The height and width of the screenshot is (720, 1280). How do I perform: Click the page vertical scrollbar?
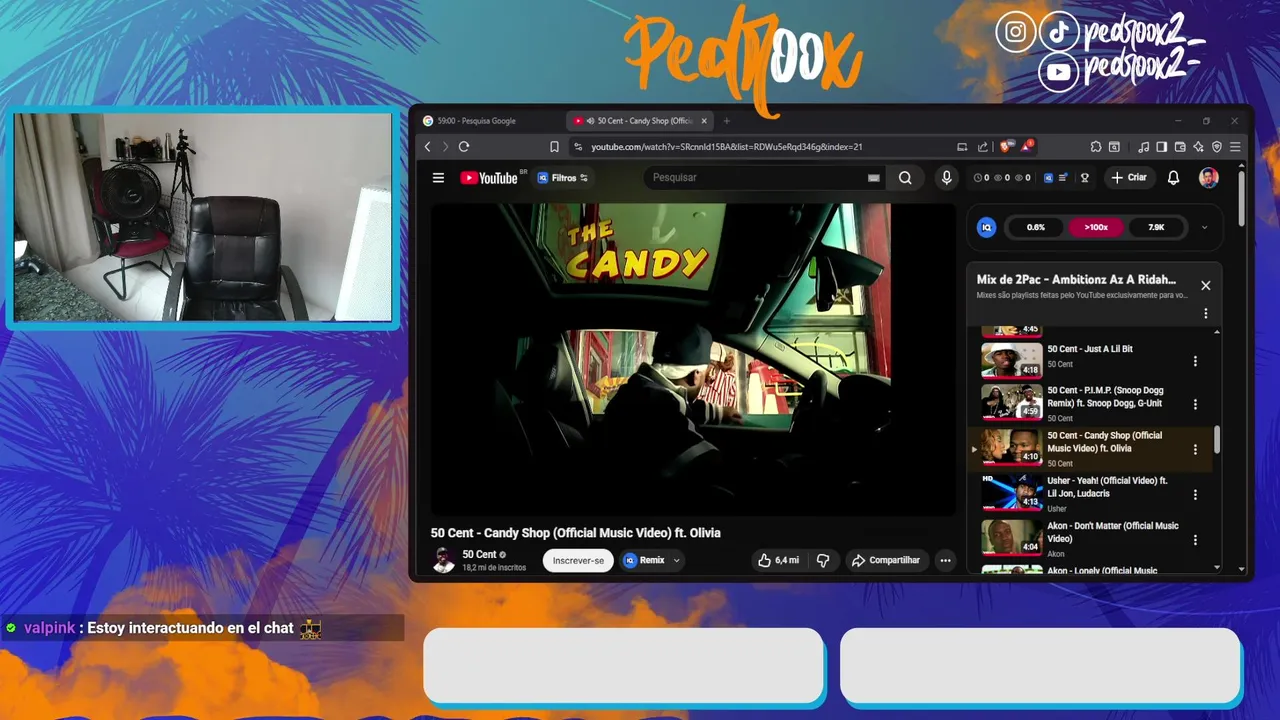pyautogui.click(x=1242, y=198)
